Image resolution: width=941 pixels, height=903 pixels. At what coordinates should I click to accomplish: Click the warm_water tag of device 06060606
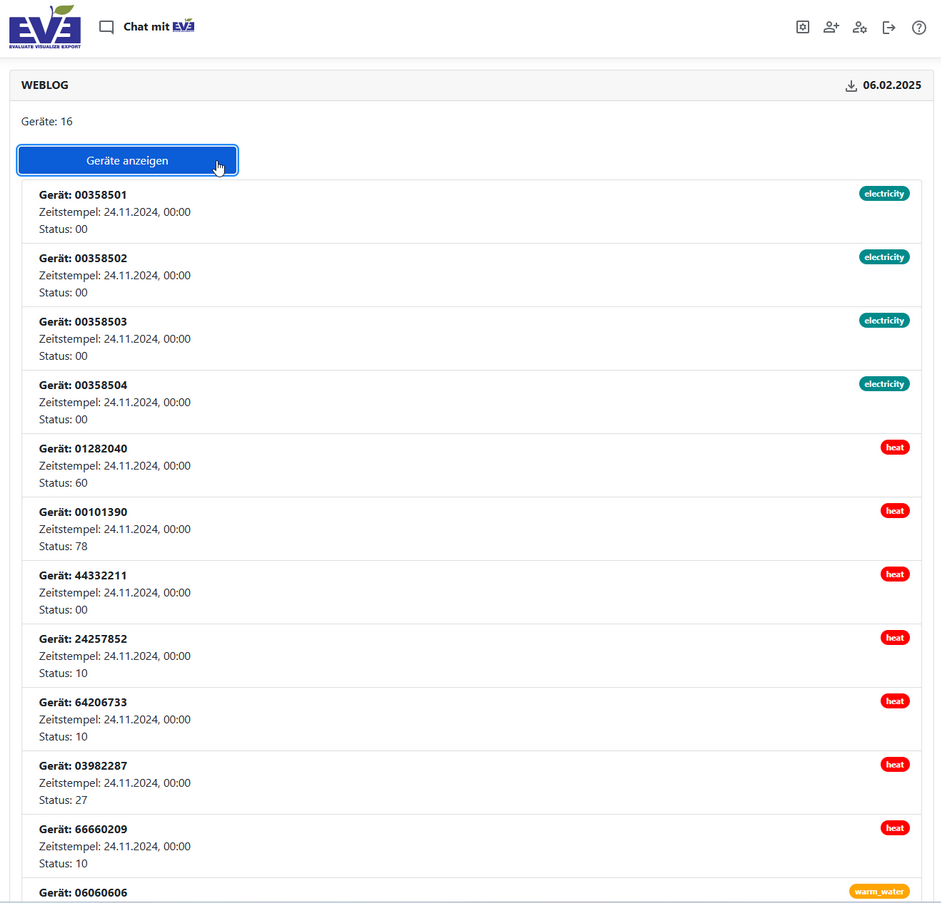pos(879,891)
